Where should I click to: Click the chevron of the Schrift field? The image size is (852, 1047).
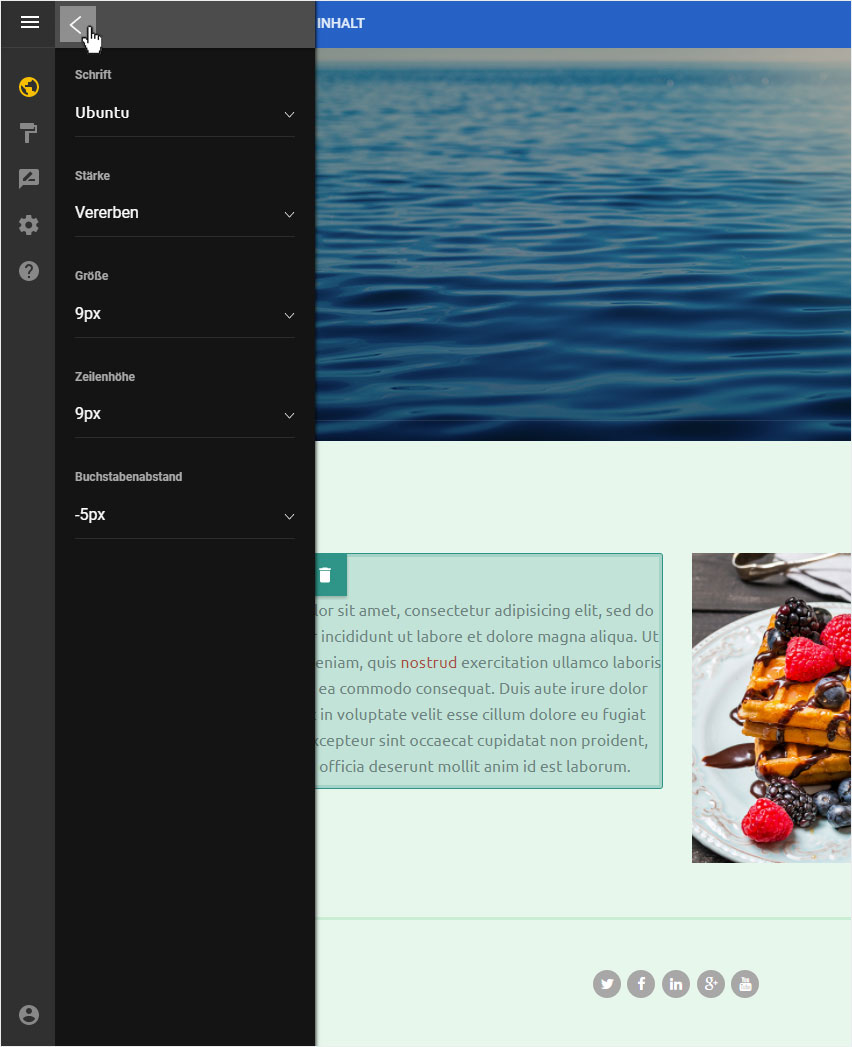pos(289,115)
